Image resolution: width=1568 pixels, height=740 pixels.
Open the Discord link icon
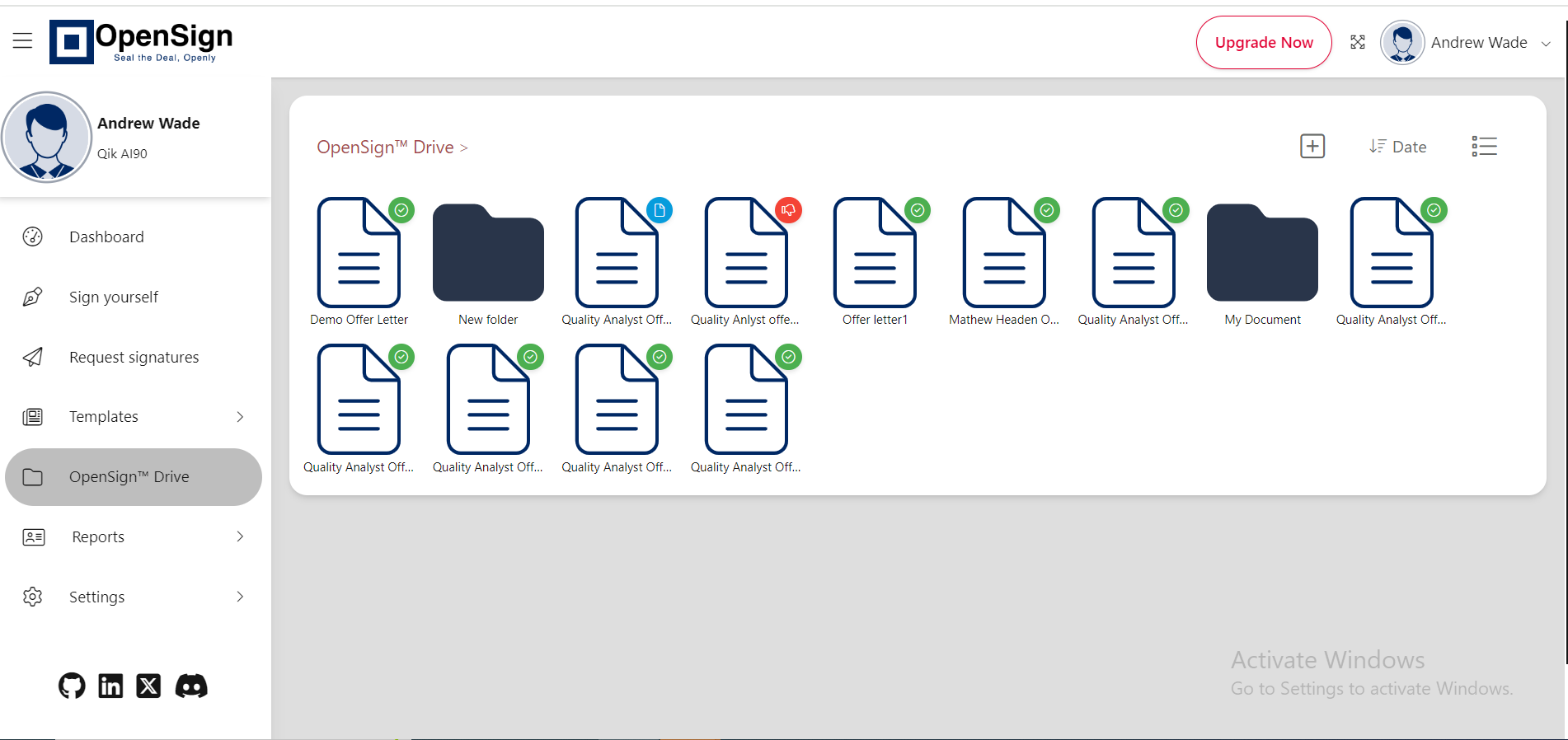click(x=191, y=686)
